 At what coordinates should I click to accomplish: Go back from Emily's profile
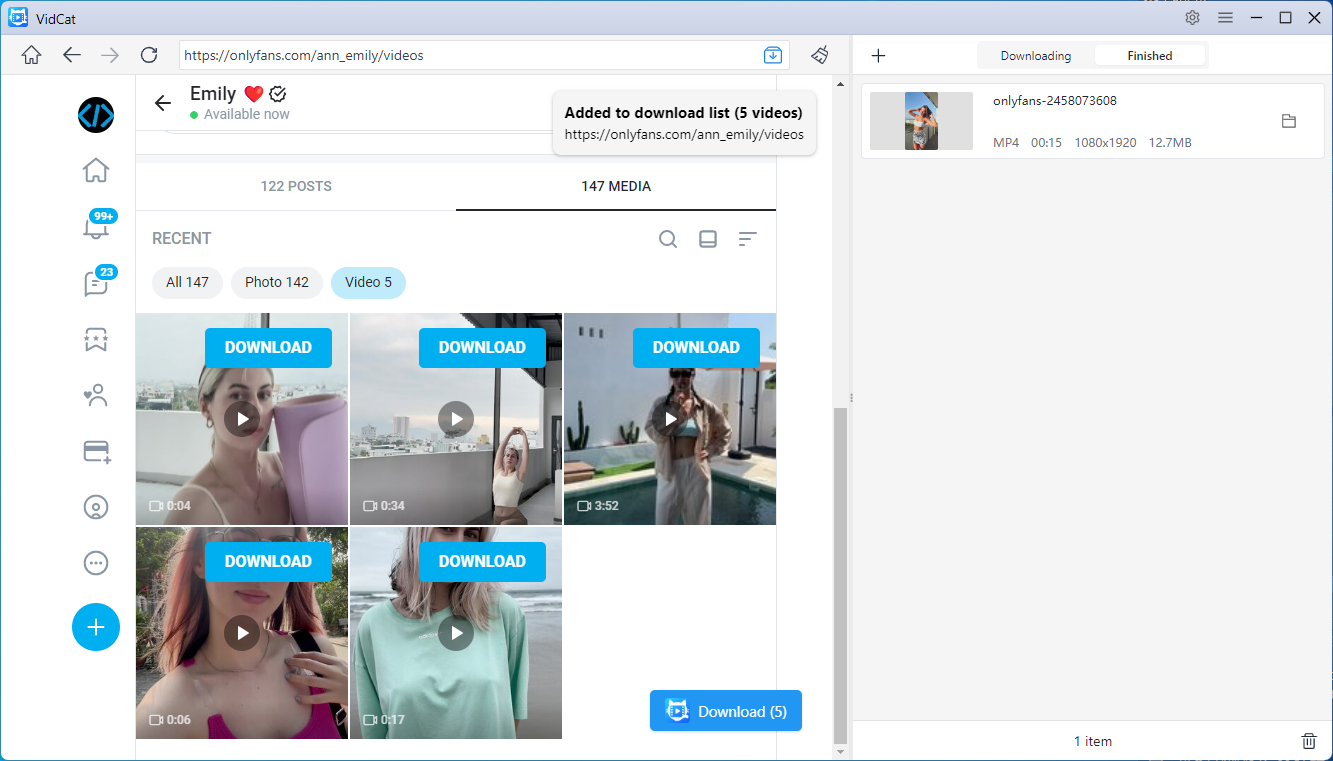(x=163, y=103)
